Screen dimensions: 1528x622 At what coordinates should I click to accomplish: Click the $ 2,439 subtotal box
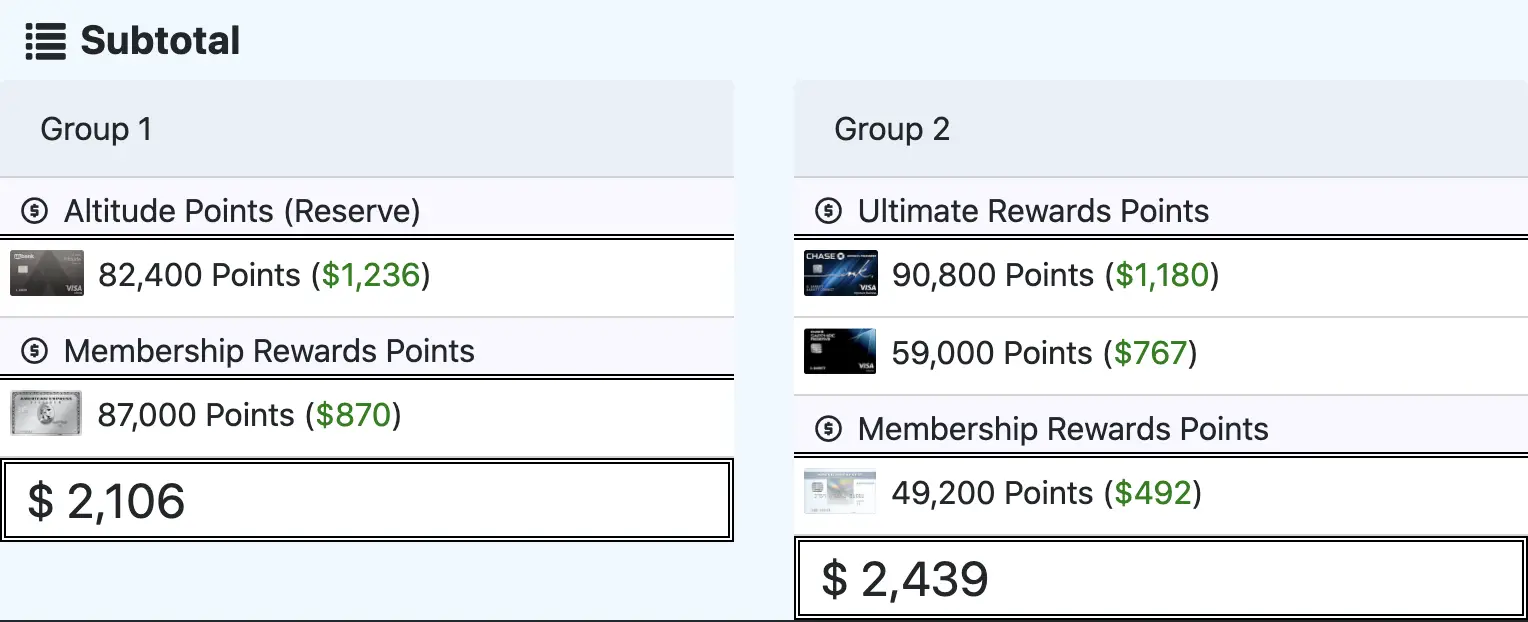point(1161,578)
